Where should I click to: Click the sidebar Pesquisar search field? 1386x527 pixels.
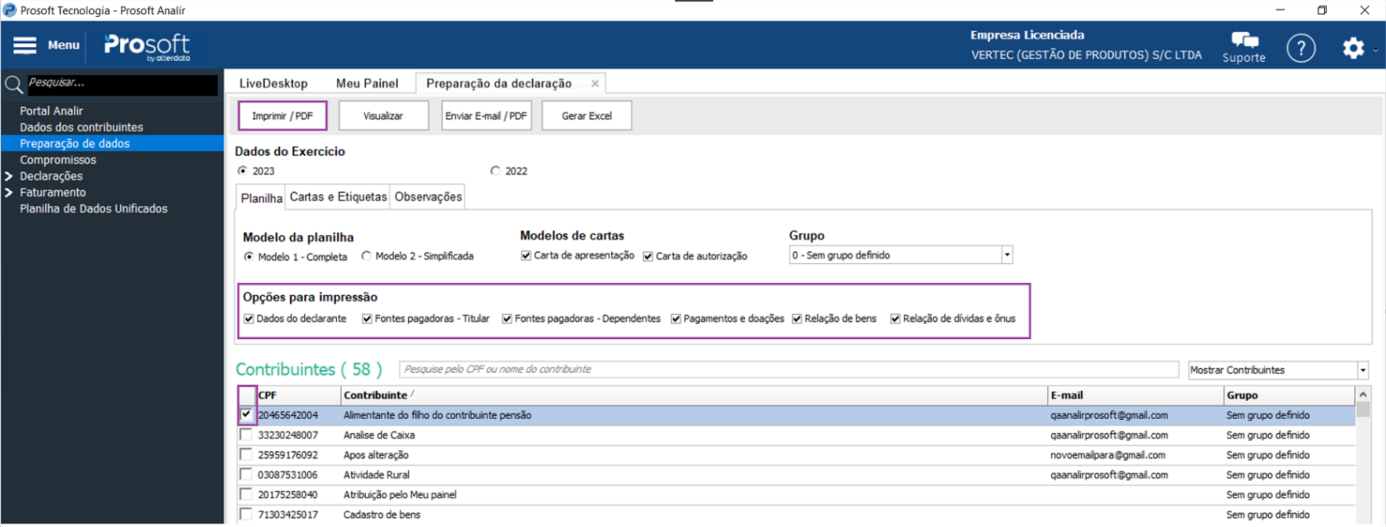(121, 84)
